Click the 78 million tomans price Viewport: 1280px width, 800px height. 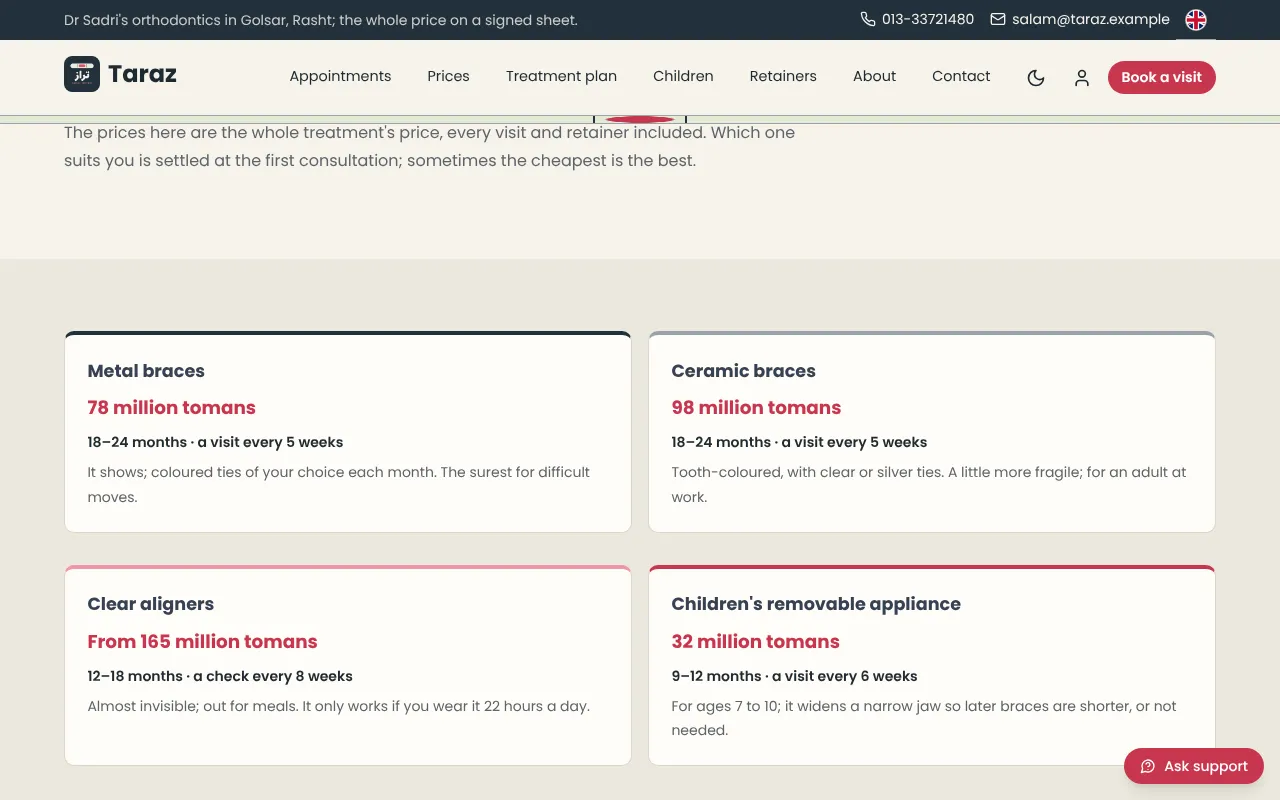[172, 408]
